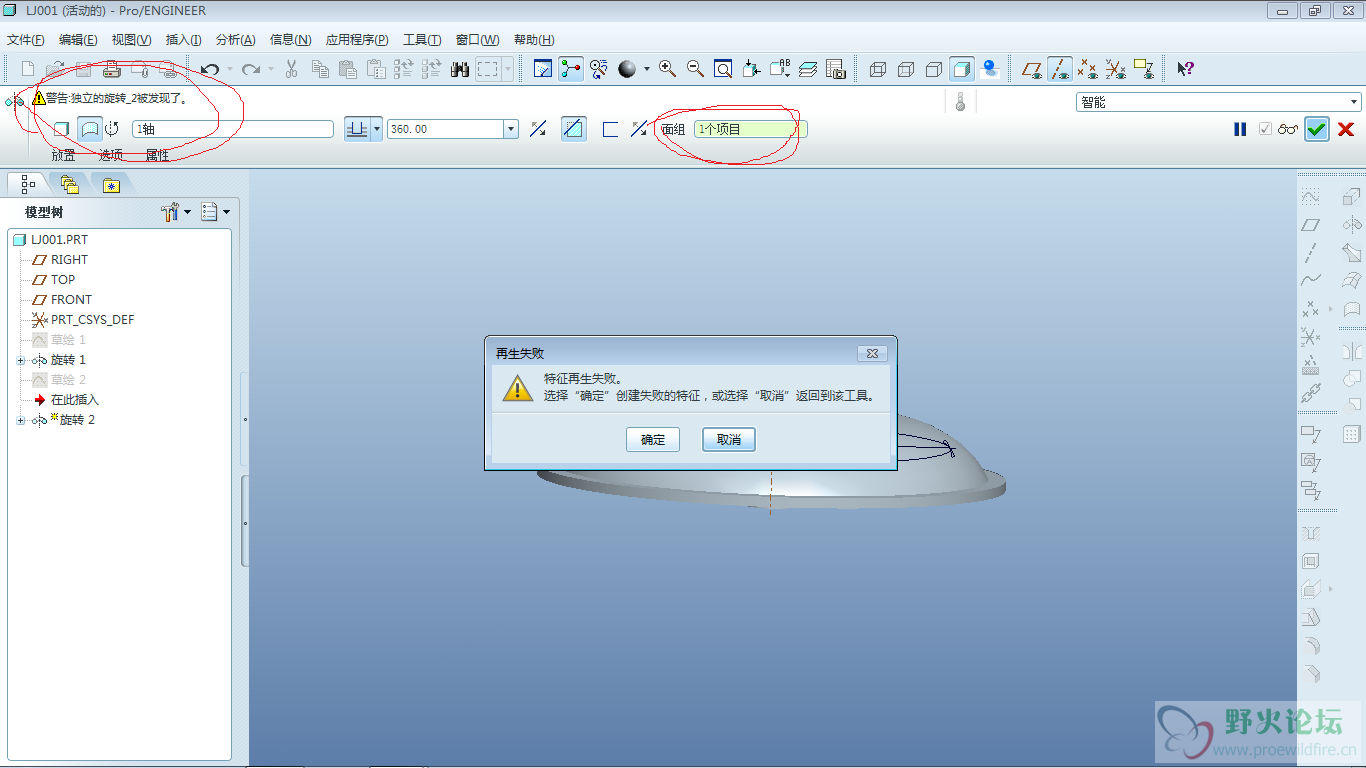Viewport: 1366px width, 768px height.
Task: Select LJ001.PRT root in model tree
Action: click(59, 240)
